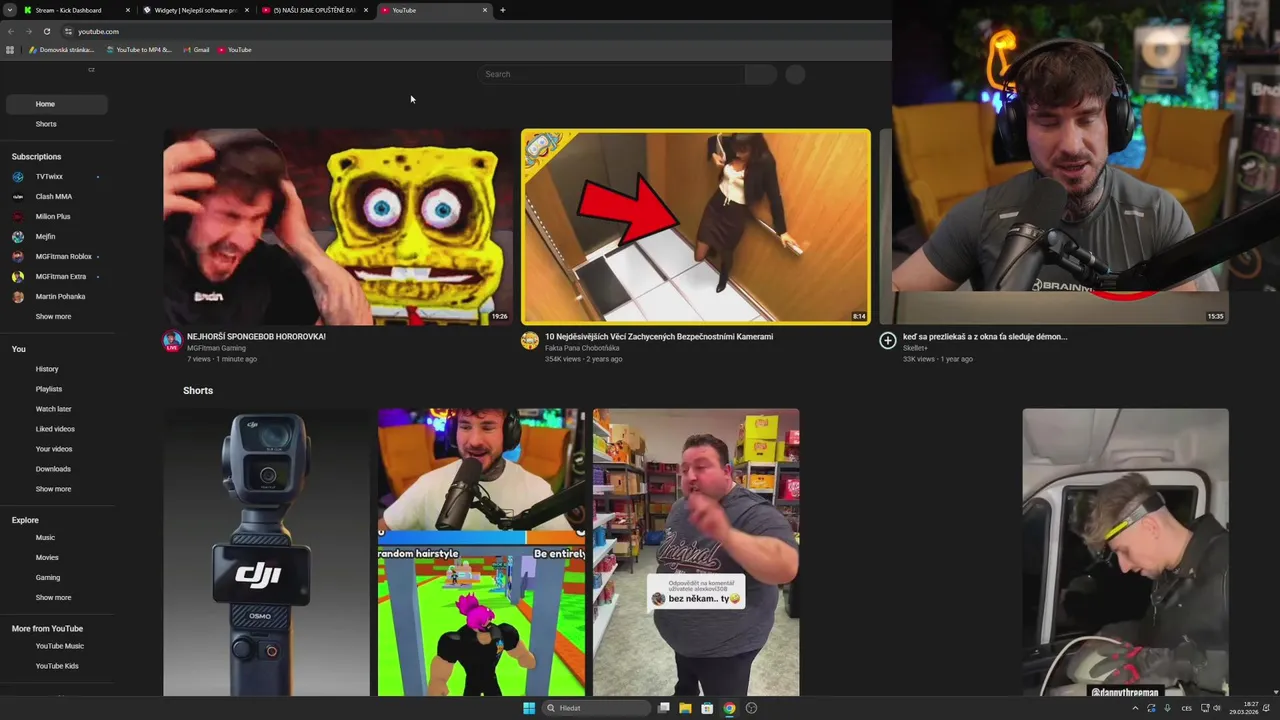The width and height of the screenshot is (1280, 720).
Task: Open Microsoft Store from the taskbar
Action: point(707,708)
